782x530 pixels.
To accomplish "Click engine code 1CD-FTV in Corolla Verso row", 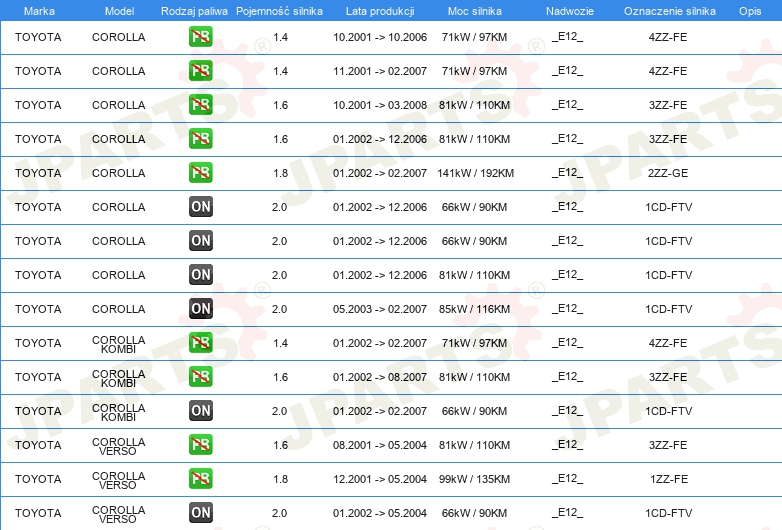I will (668, 513).
